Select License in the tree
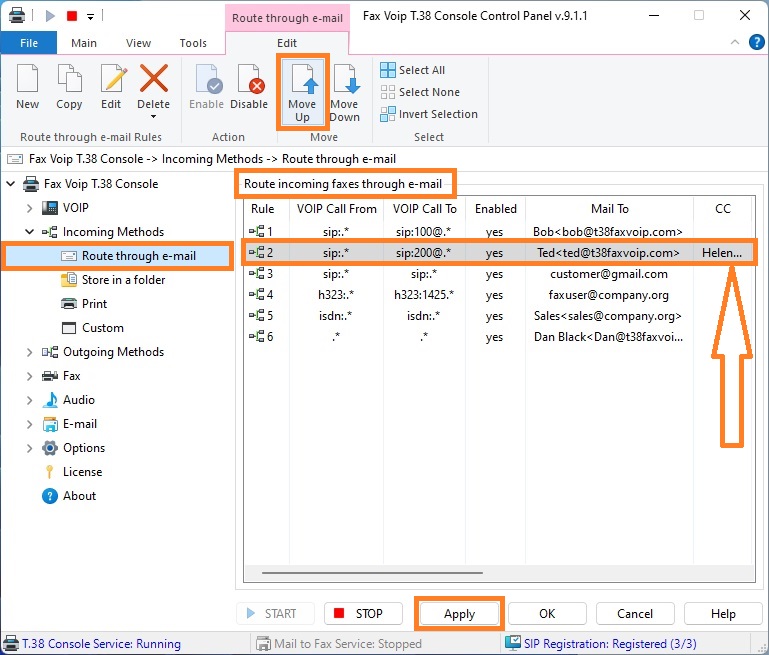The width and height of the screenshot is (769, 655). 82,472
